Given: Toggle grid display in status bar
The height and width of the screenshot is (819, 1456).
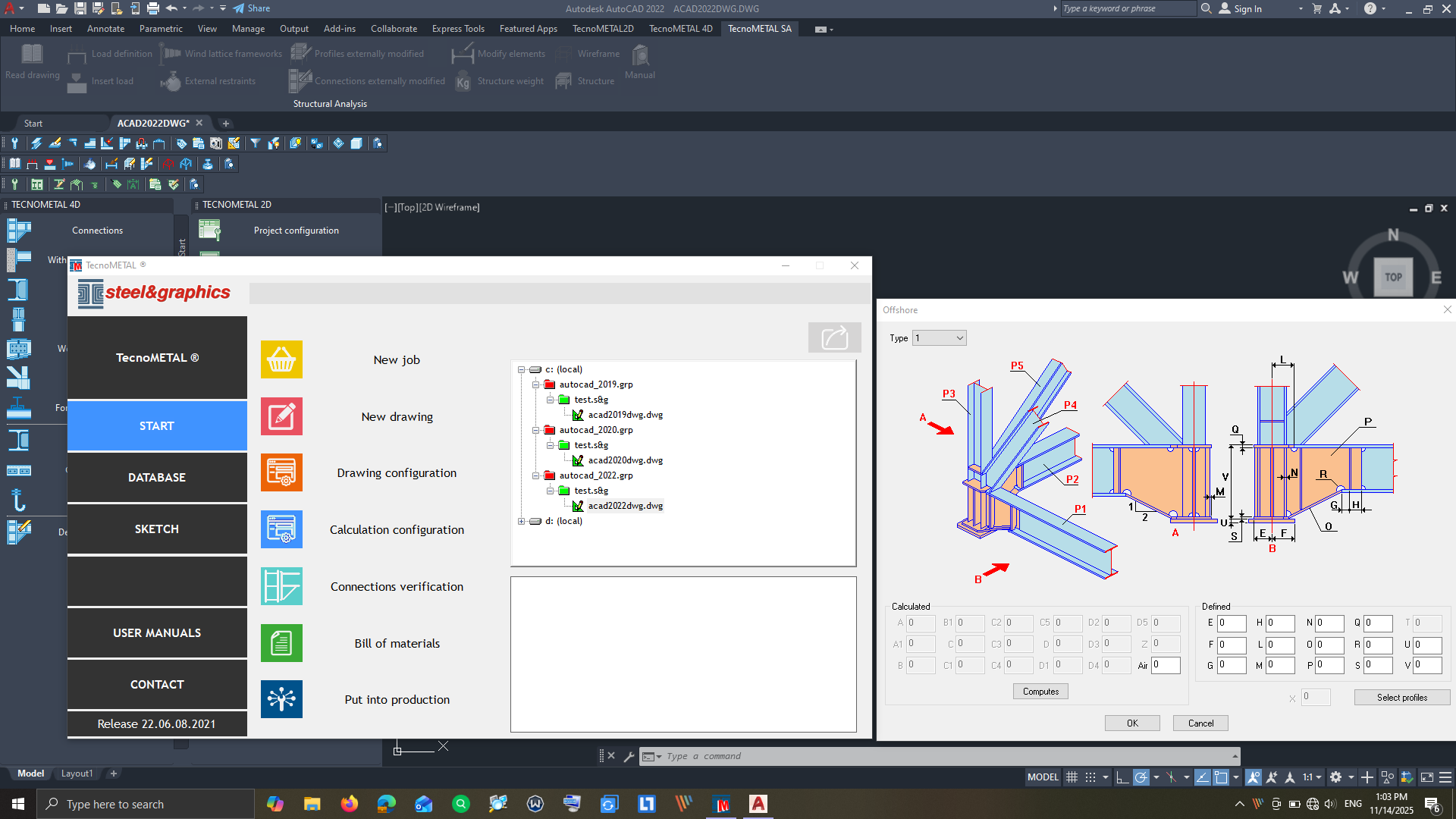Looking at the screenshot, I should (x=1072, y=777).
